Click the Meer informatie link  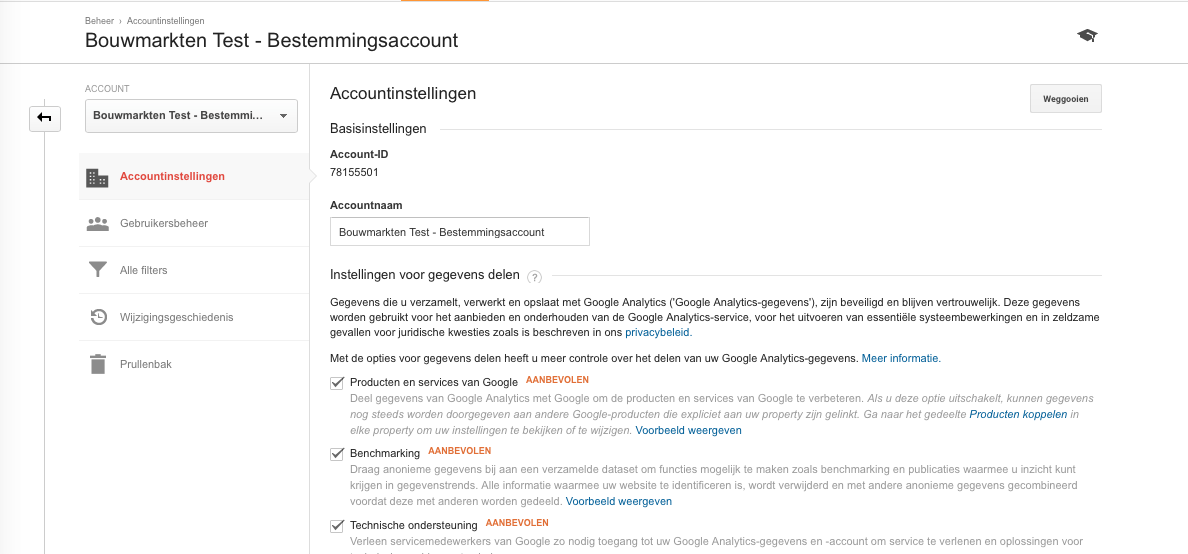point(901,358)
